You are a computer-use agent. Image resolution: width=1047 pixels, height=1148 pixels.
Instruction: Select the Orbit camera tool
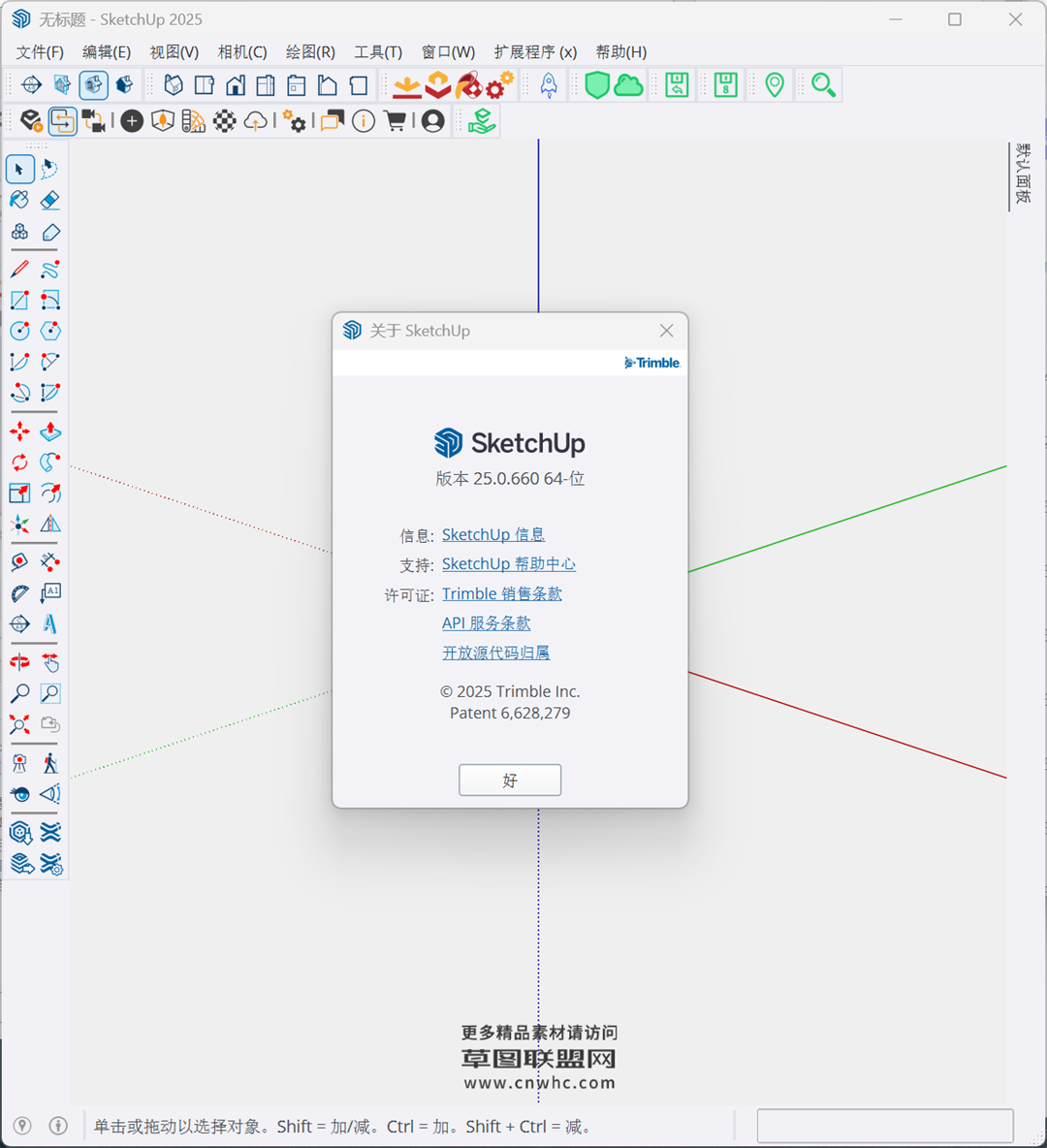click(19, 662)
